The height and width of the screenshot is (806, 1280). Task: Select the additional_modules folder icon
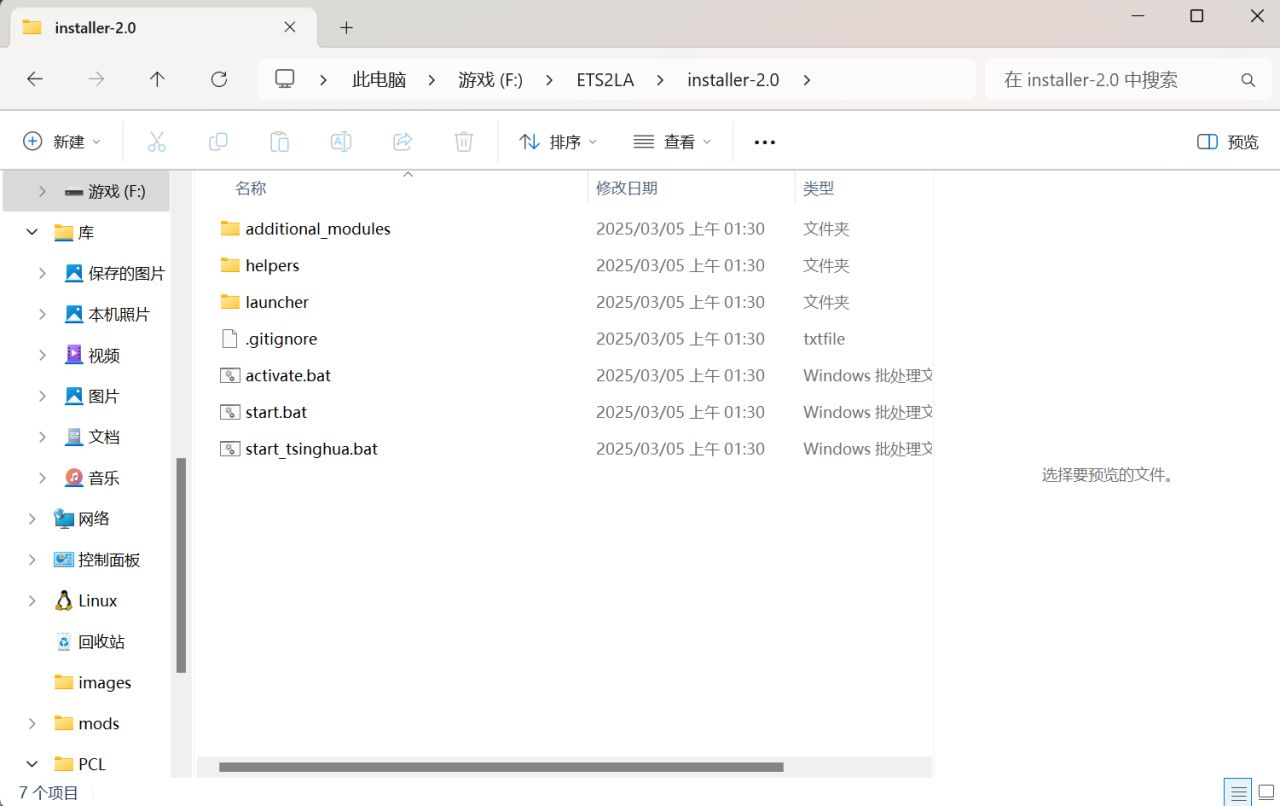click(x=230, y=229)
